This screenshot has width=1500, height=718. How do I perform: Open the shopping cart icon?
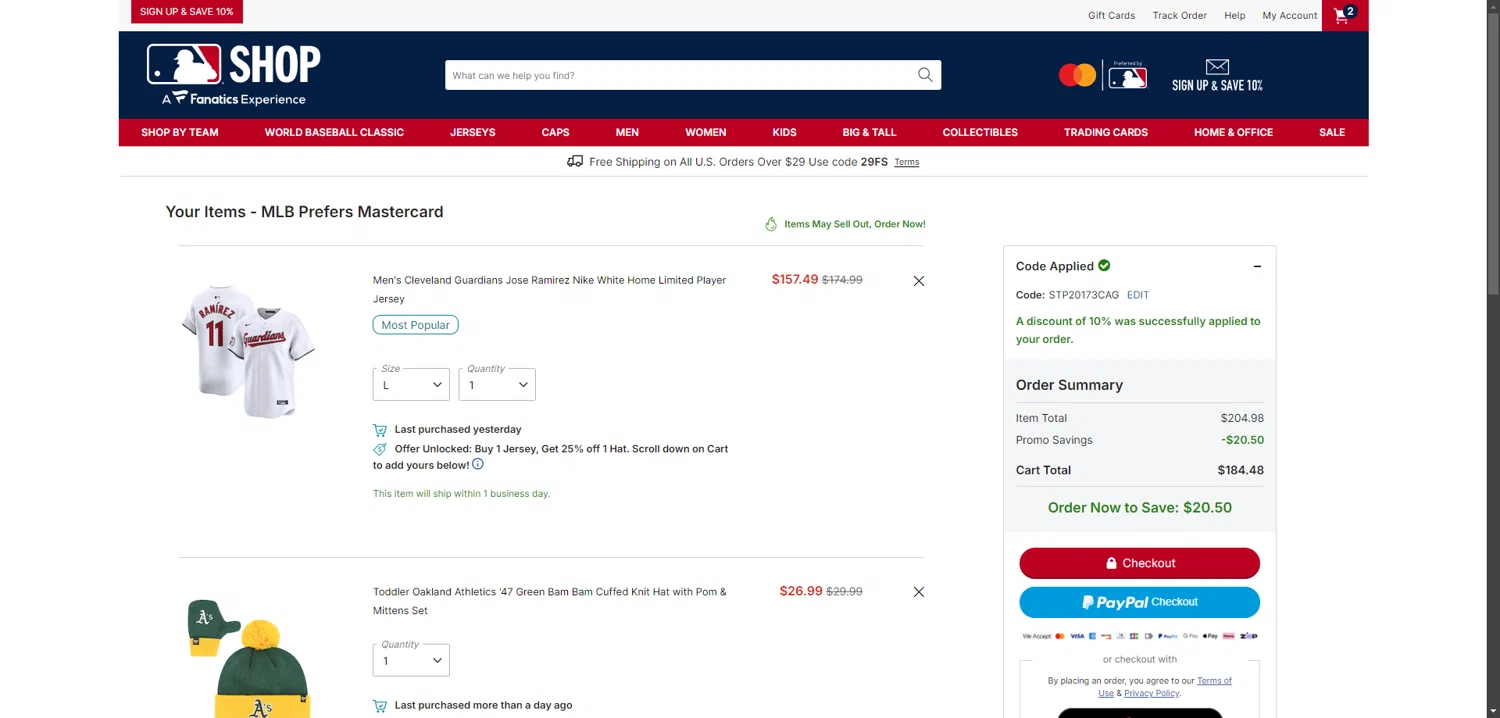1344,15
